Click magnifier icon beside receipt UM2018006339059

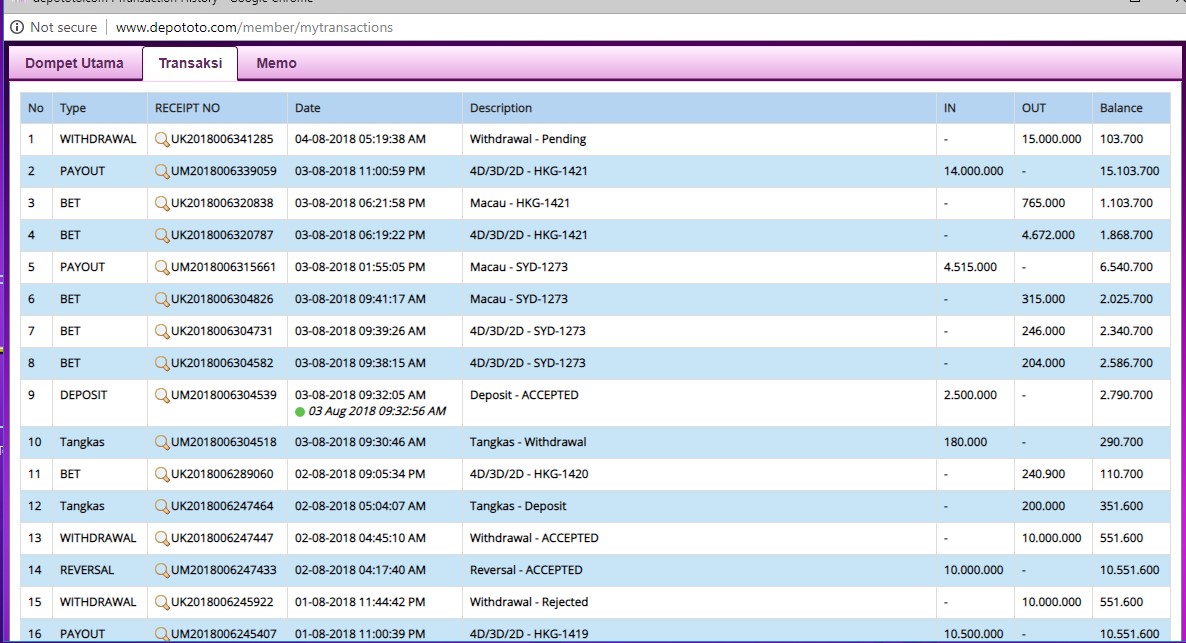coord(162,171)
